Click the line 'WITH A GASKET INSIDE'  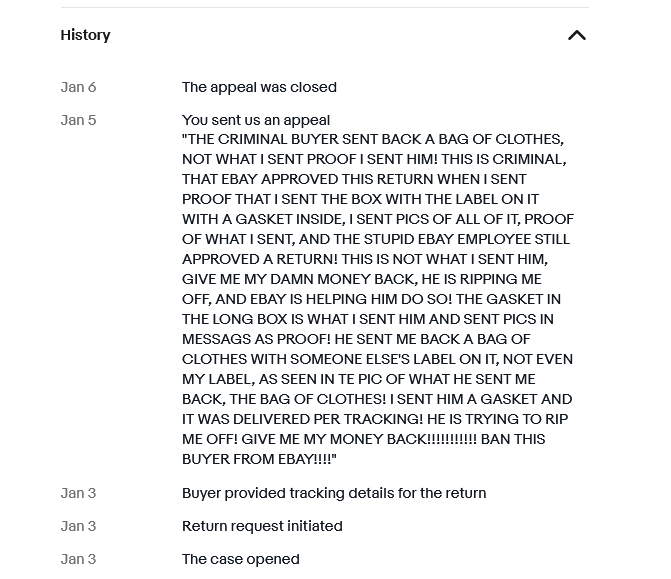(x=378, y=219)
